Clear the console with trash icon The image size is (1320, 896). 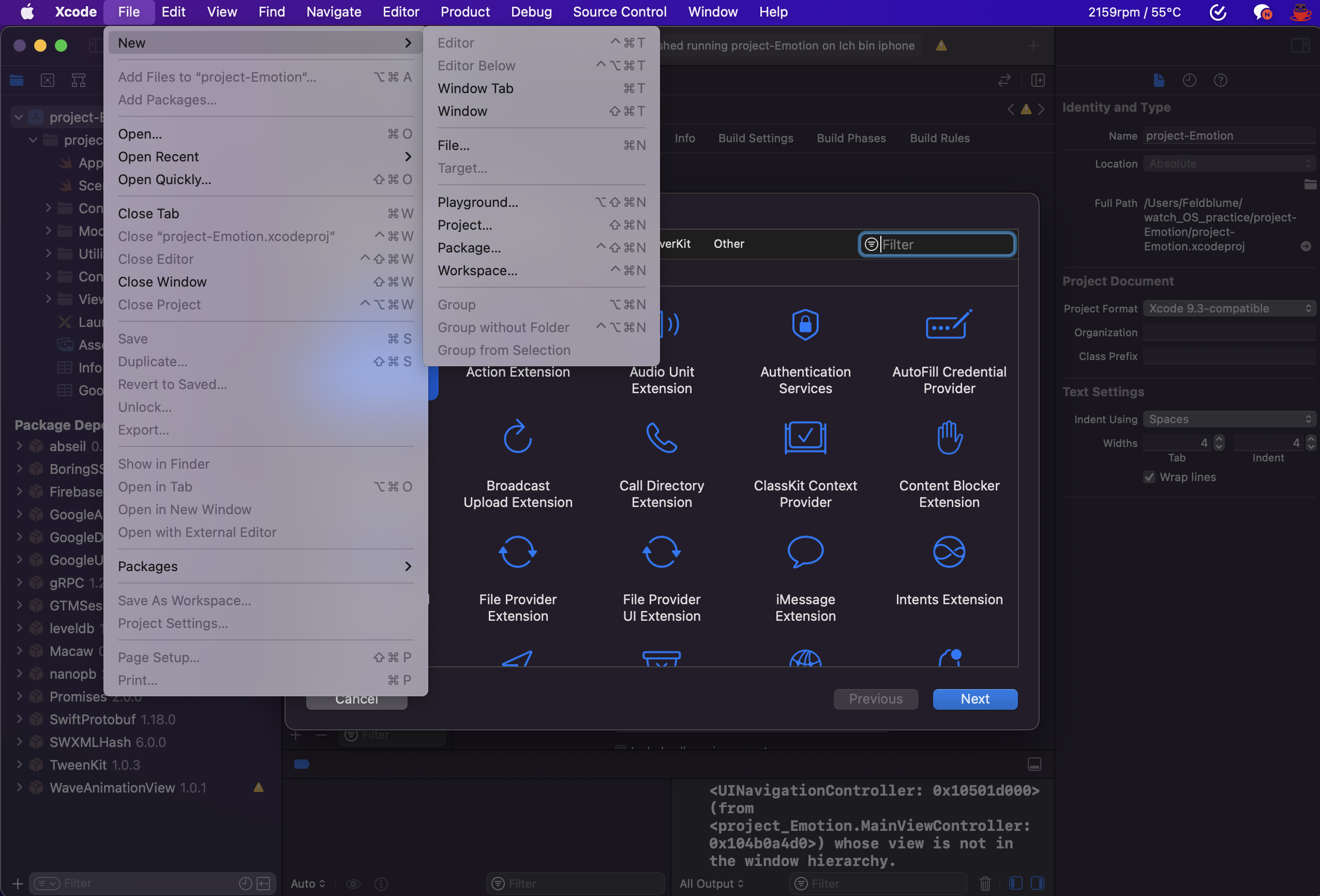985,883
